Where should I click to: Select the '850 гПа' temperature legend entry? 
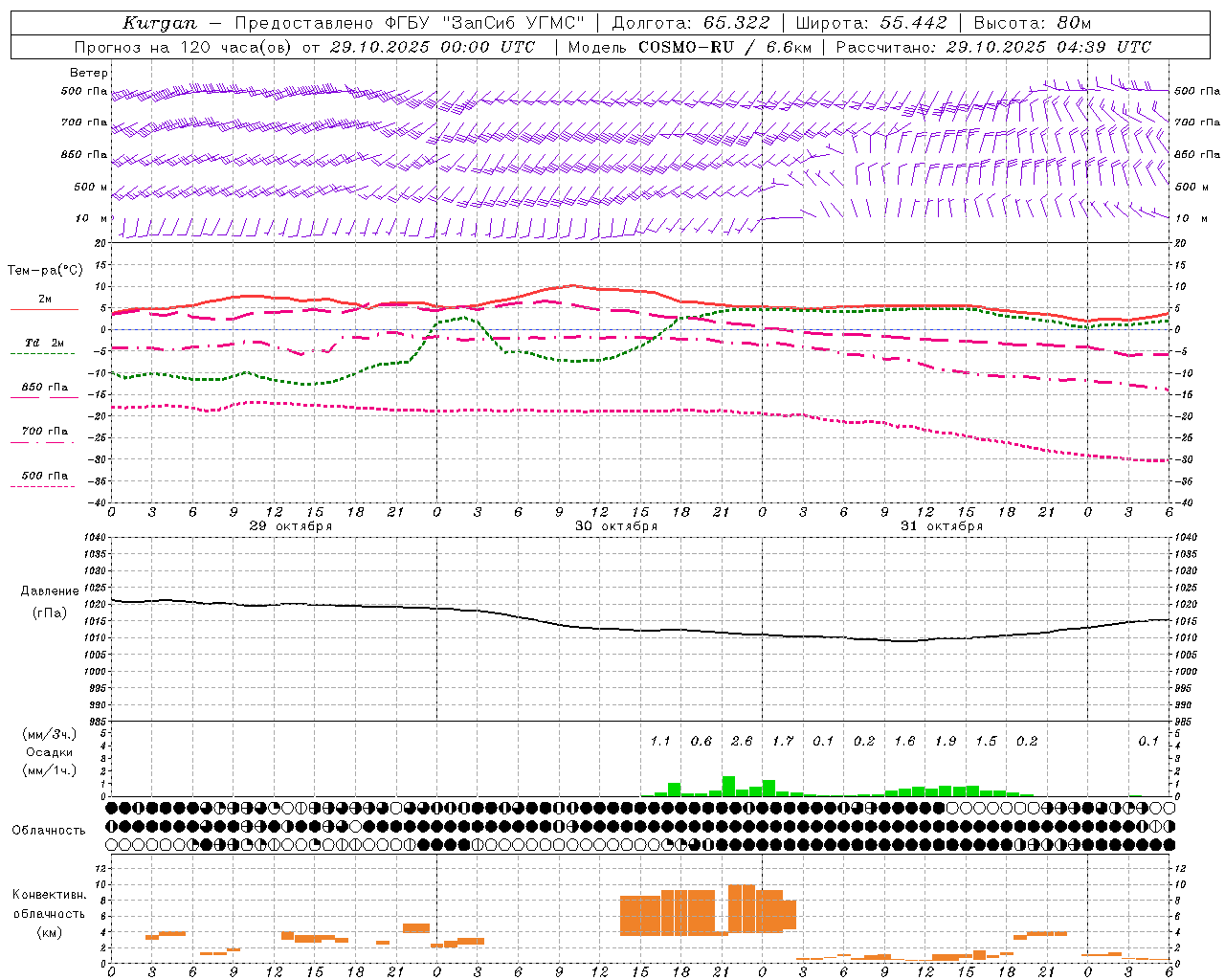point(45,388)
